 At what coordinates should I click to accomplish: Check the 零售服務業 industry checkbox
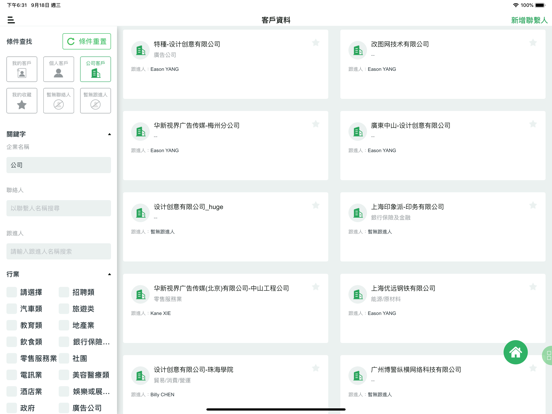click(12, 358)
